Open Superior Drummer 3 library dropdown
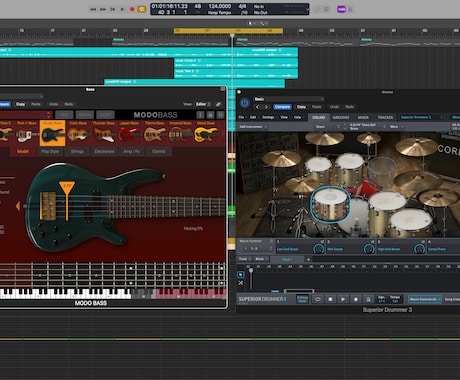The height and width of the screenshot is (380, 460). pyautogui.click(x=421, y=117)
